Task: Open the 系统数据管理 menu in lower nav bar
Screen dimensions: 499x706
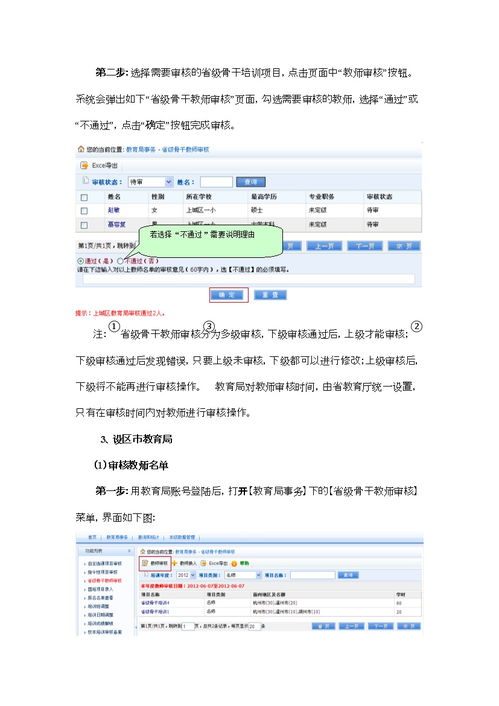Action: tap(182, 538)
